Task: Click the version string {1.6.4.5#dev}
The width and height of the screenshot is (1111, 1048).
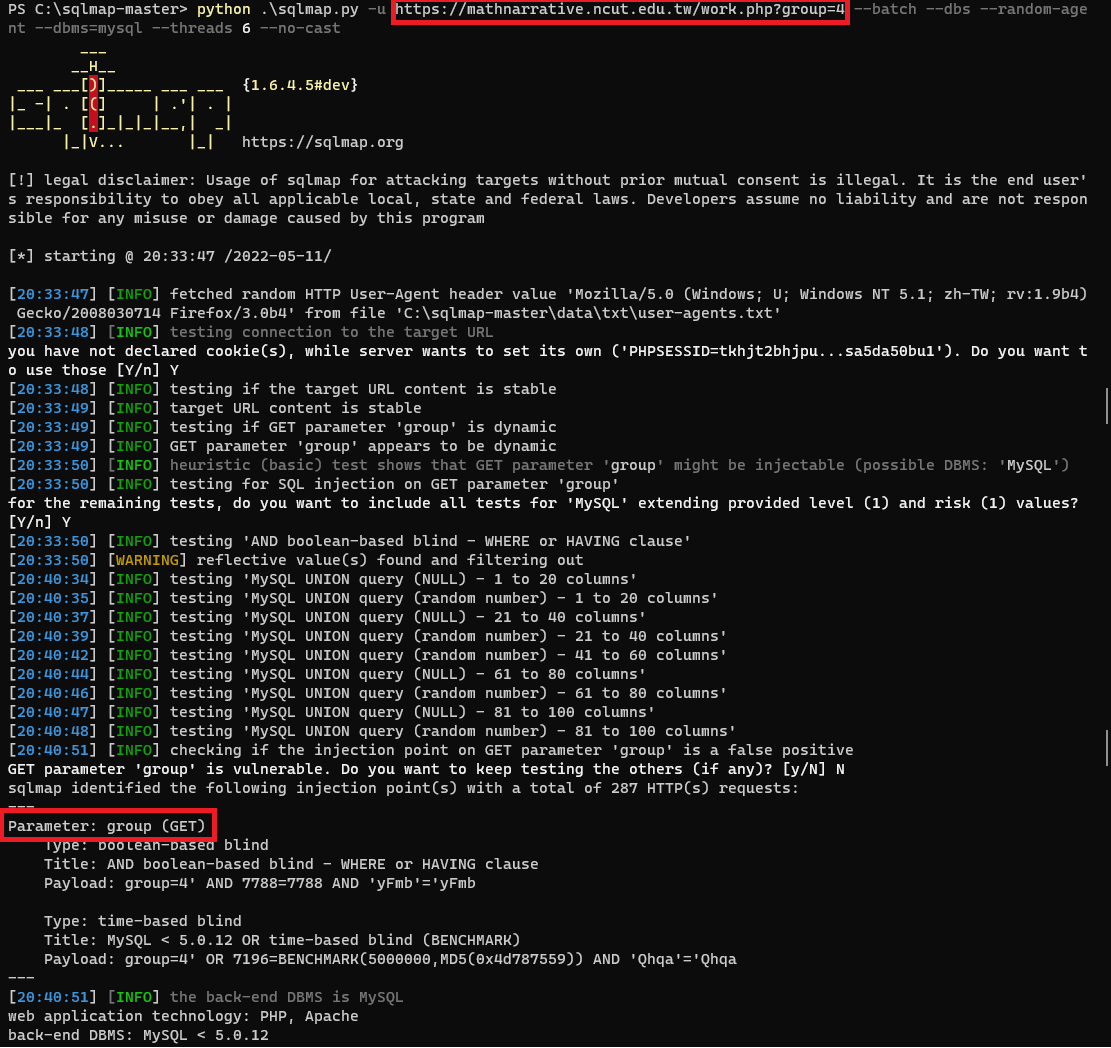Action: (x=300, y=85)
